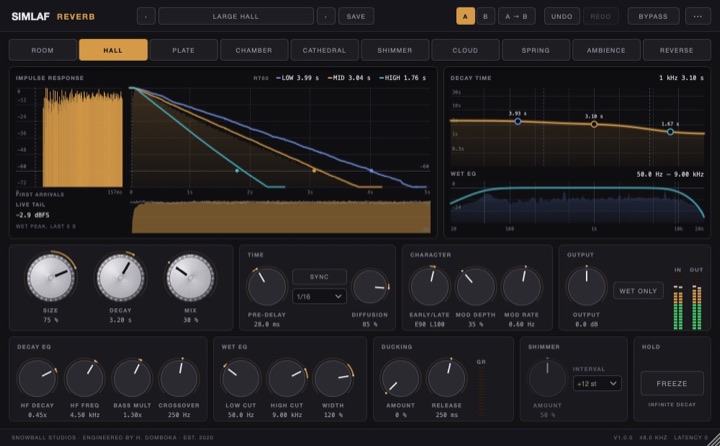
Task: Click the HIGH CUT knob
Action: point(287,378)
